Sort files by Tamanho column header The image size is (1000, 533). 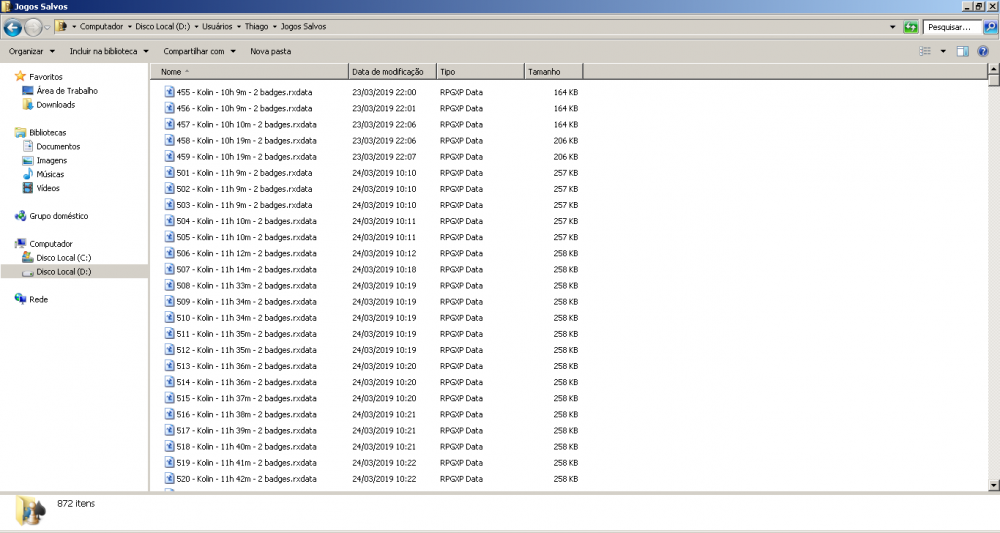coord(545,72)
